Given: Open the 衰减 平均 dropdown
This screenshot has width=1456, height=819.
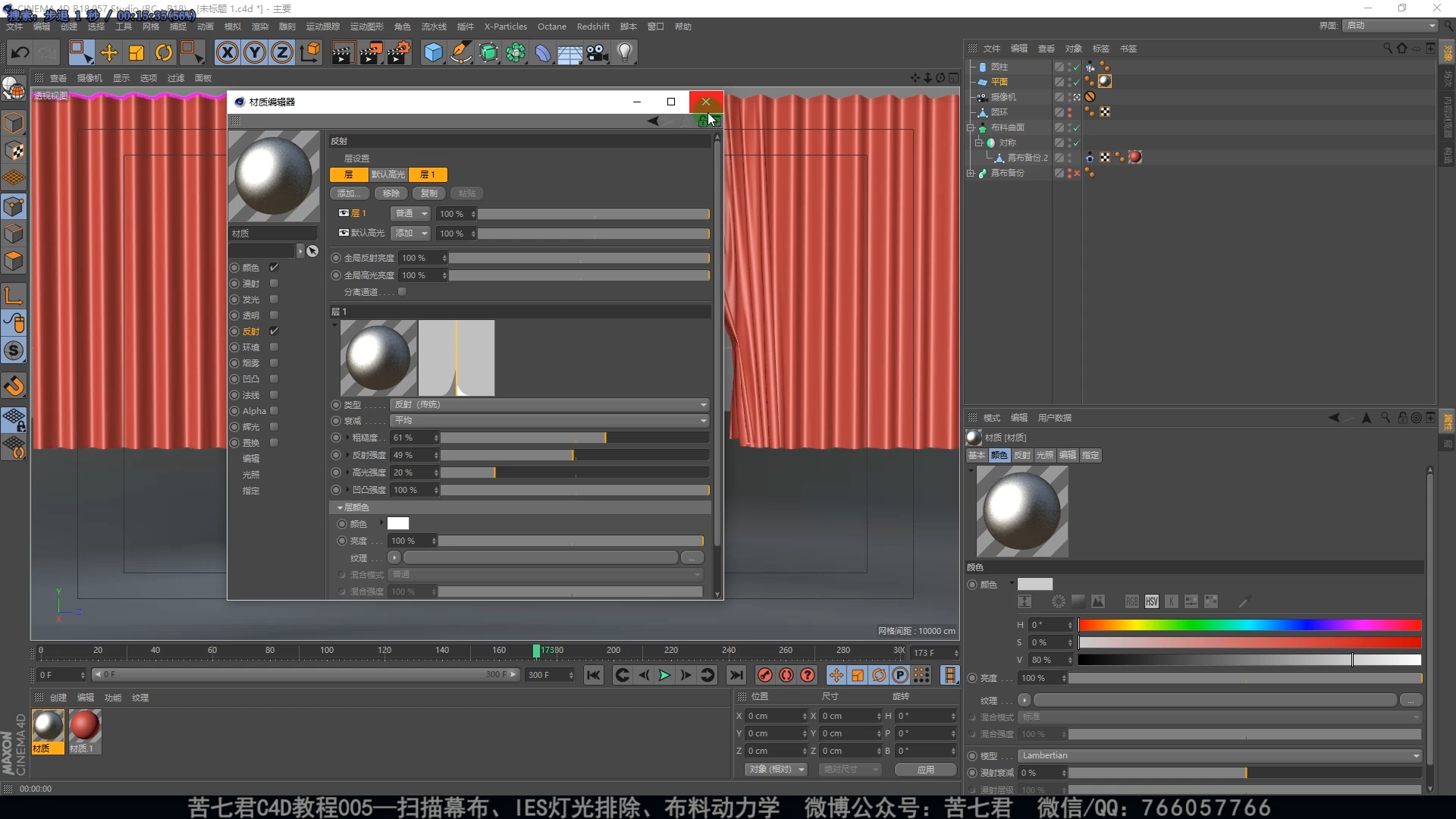Looking at the screenshot, I should click(x=550, y=420).
